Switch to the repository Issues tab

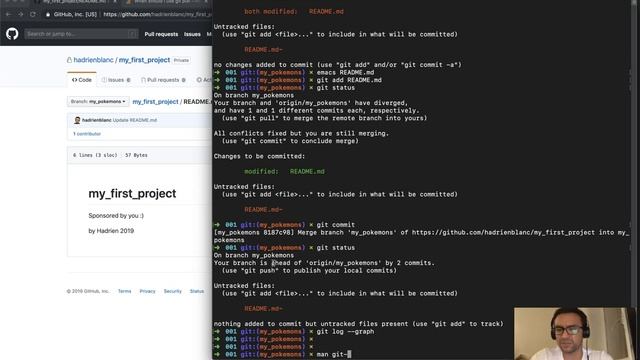[x=116, y=80]
